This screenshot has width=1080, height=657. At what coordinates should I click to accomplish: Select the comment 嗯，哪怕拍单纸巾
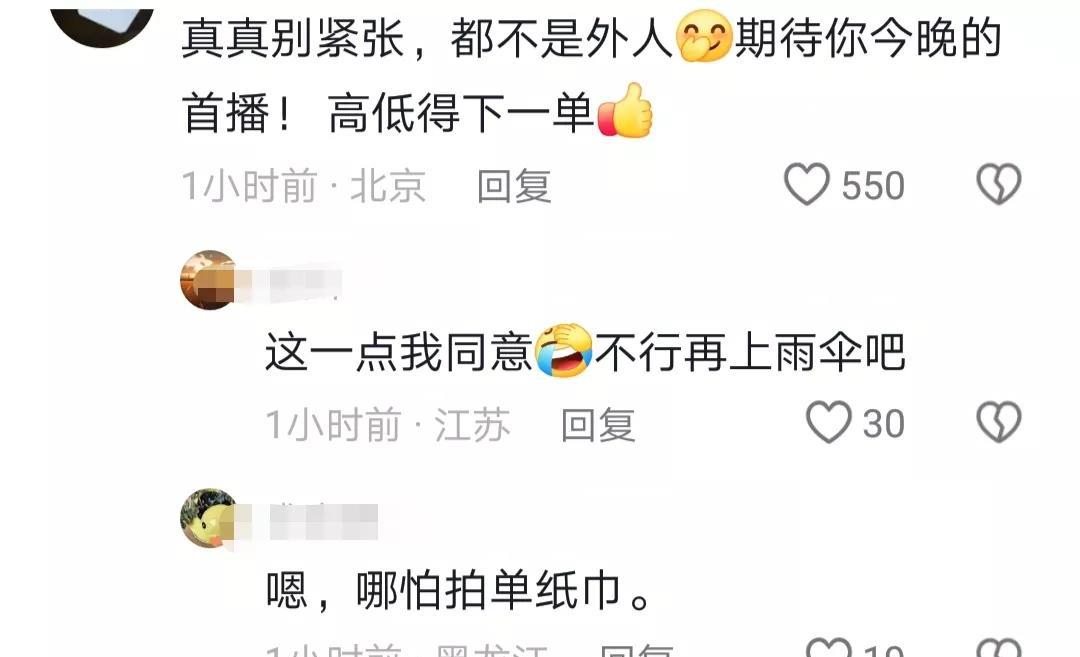coord(458,591)
